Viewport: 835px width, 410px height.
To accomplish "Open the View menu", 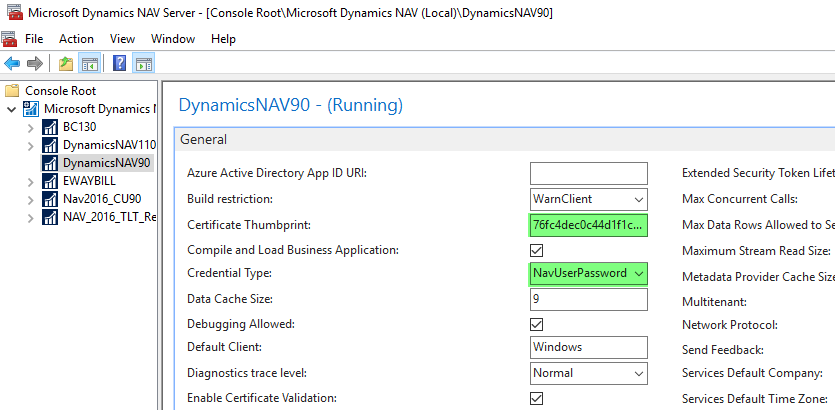I will [x=122, y=39].
